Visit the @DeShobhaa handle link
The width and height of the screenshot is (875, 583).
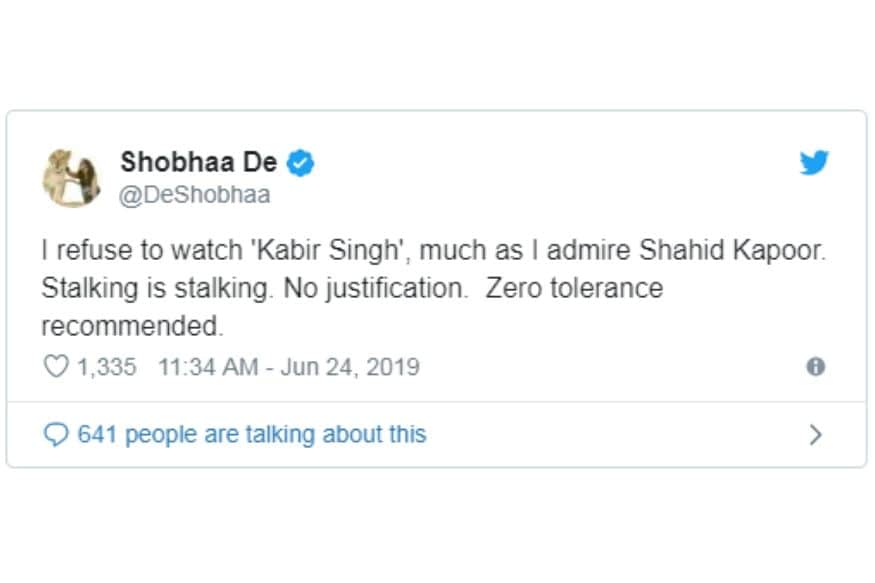coord(194,194)
